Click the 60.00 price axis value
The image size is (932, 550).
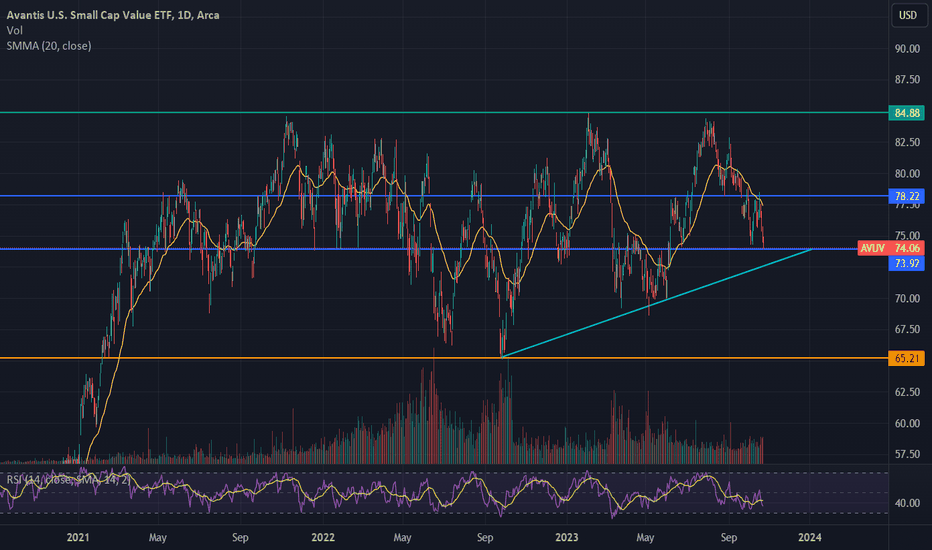pos(907,423)
